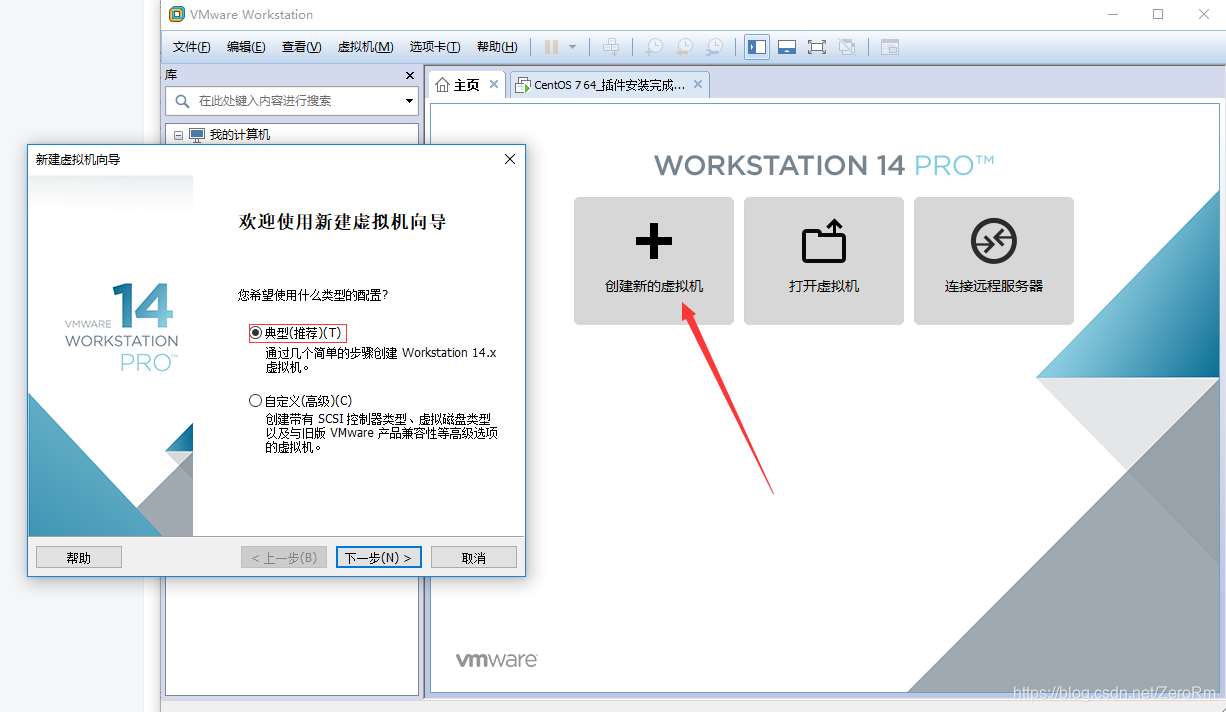Collapse the 我的计算机 tree node
The image size is (1226, 712).
tap(178, 135)
